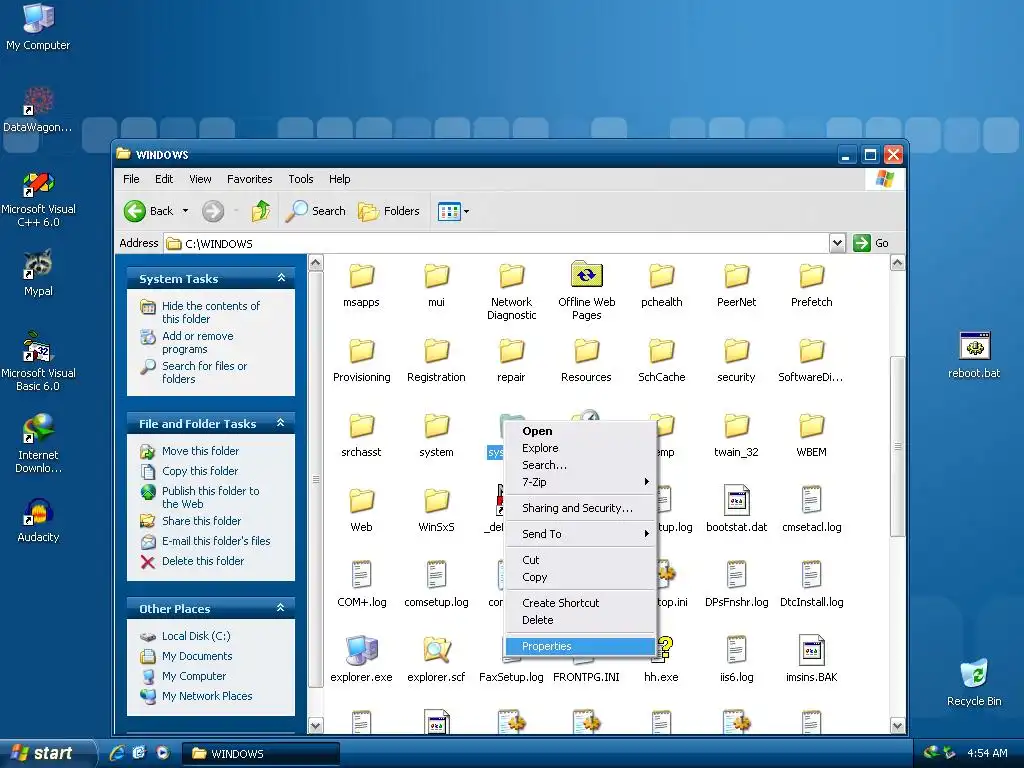
Task: Choose Sharing and Security in context menu
Action: (580, 508)
